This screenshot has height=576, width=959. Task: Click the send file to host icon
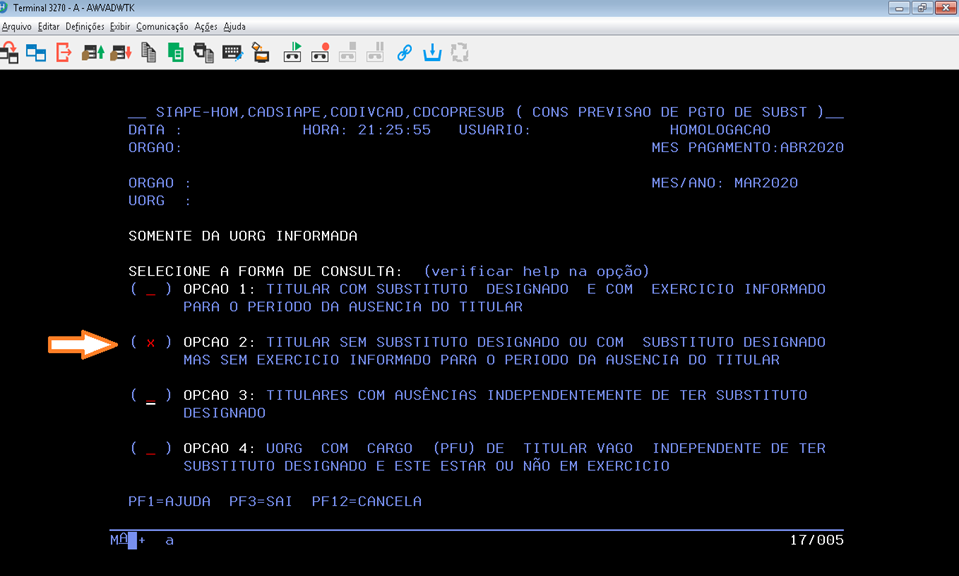pyautogui.click(x=93, y=53)
